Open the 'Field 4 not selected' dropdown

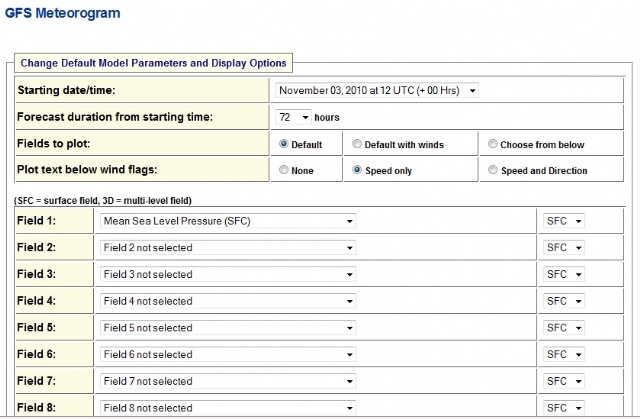[228, 301]
